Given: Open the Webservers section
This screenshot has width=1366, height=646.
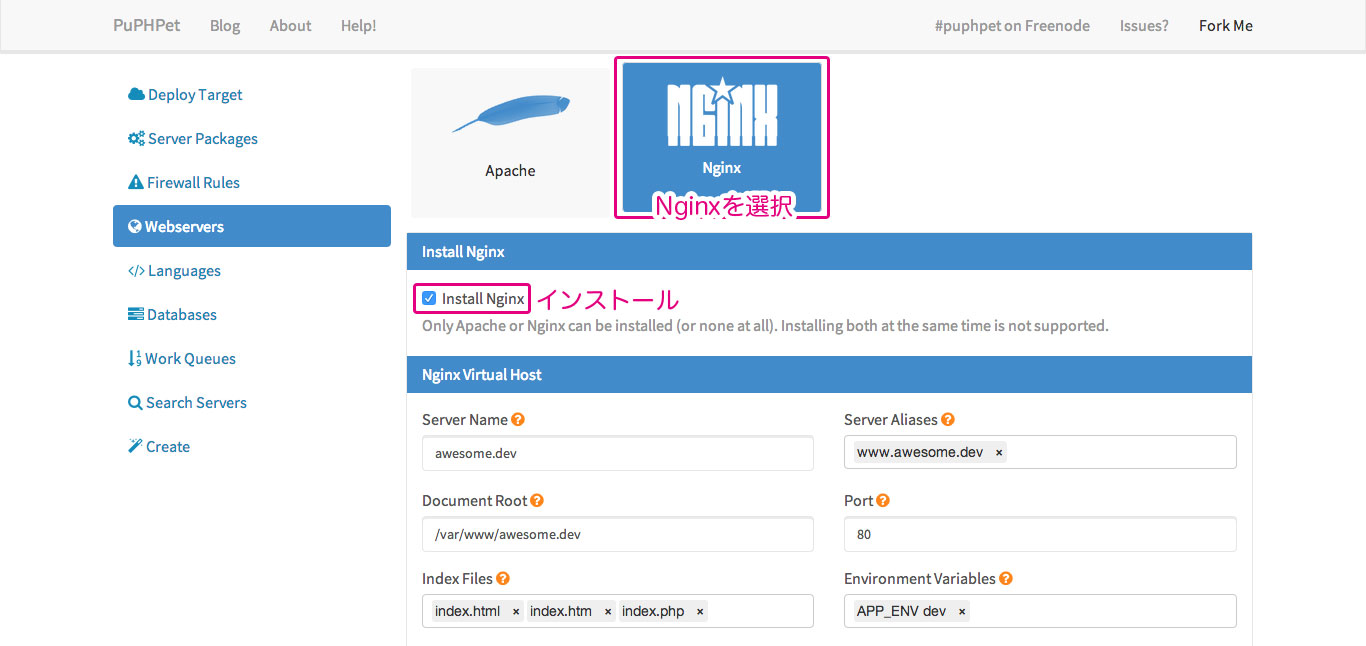Looking at the screenshot, I should click(x=252, y=226).
